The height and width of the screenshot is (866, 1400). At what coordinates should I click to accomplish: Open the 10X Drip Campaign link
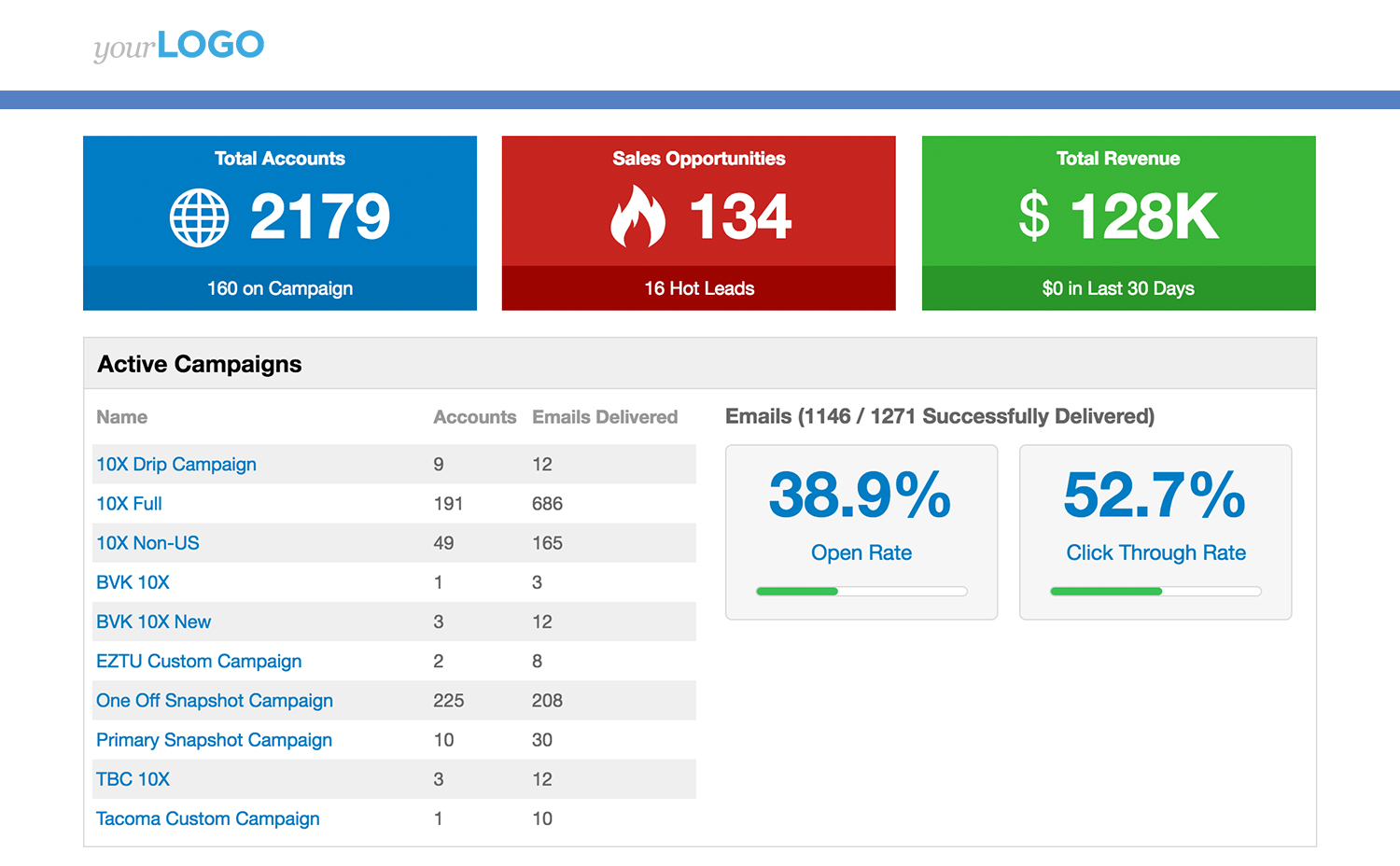point(176,465)
